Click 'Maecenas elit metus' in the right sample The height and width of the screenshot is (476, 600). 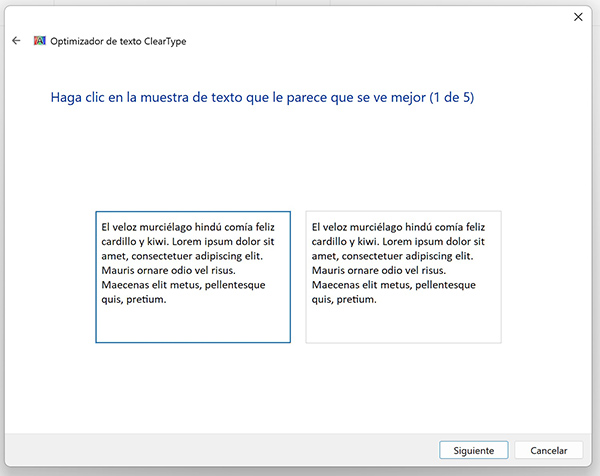(365, 285)
